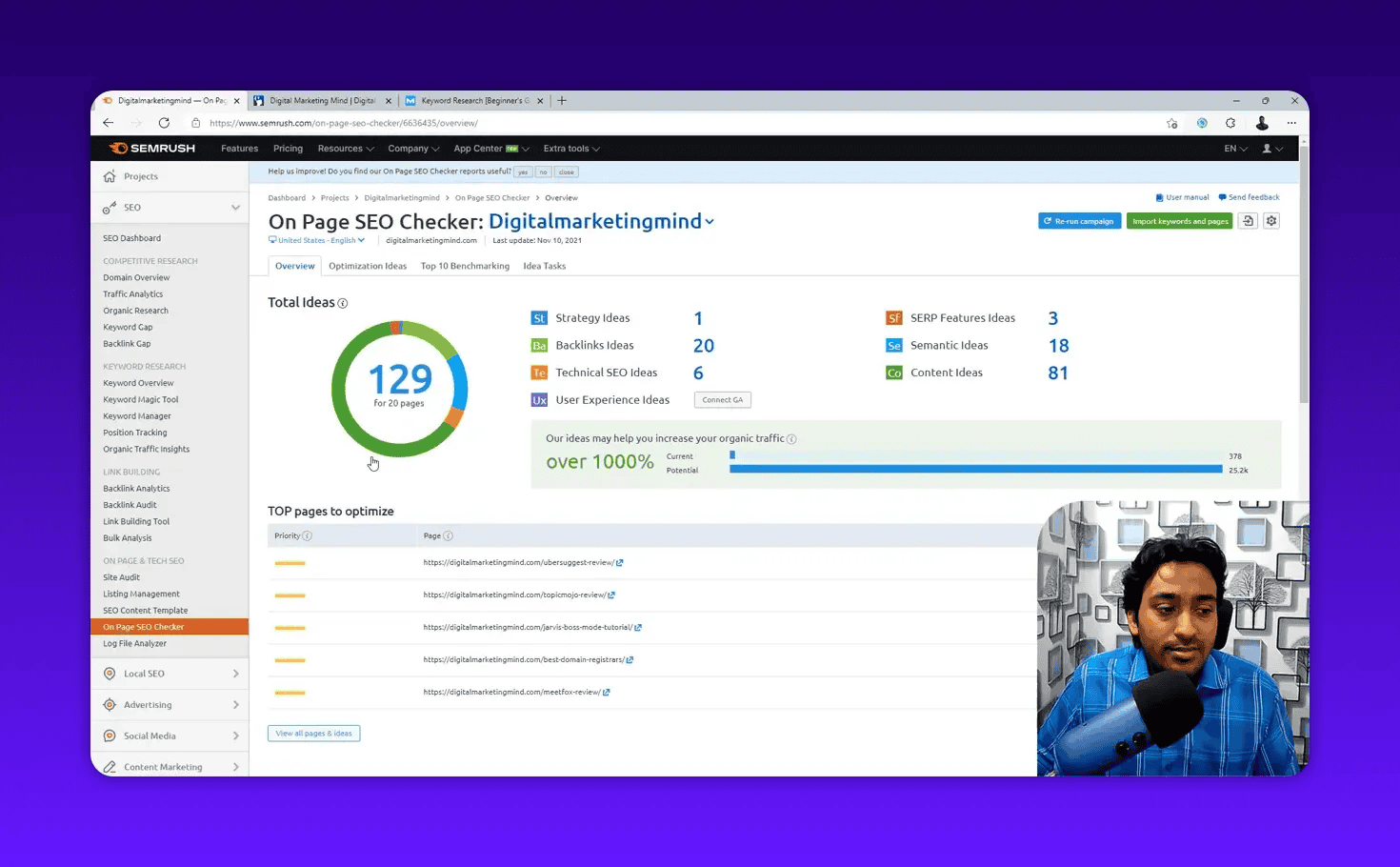The height and width of the screenshot is (867, 1400).
Task: Select the Content Marketing icon
Action: pyautogui.click(x=110, y=766)
